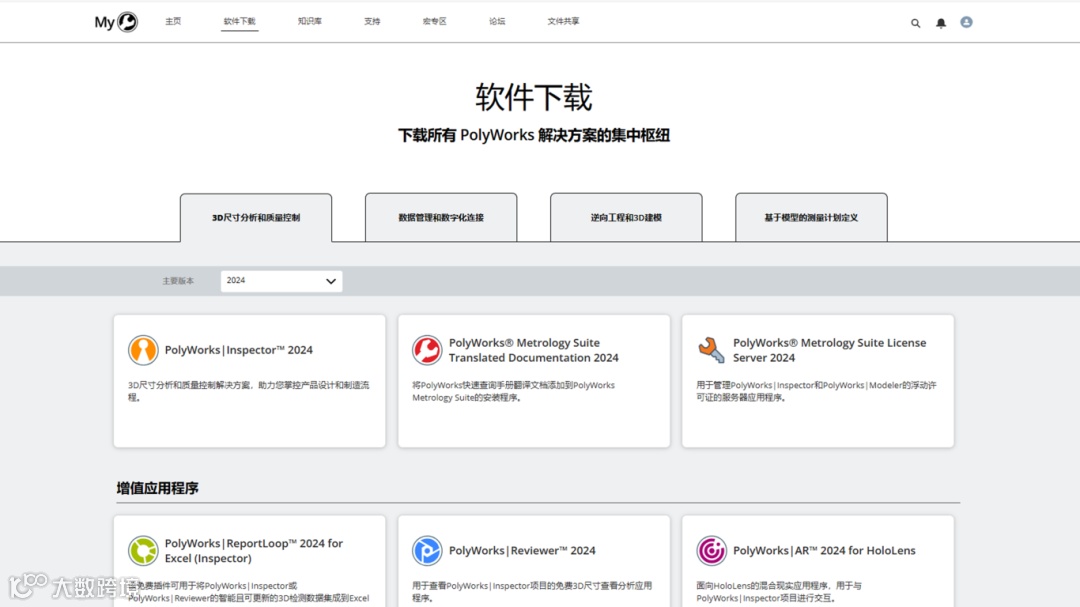The width and height of the screenshot is (1080, 607).
Task: Switch to the 基于模型的测量计划定义 tab
Action: 811,218
